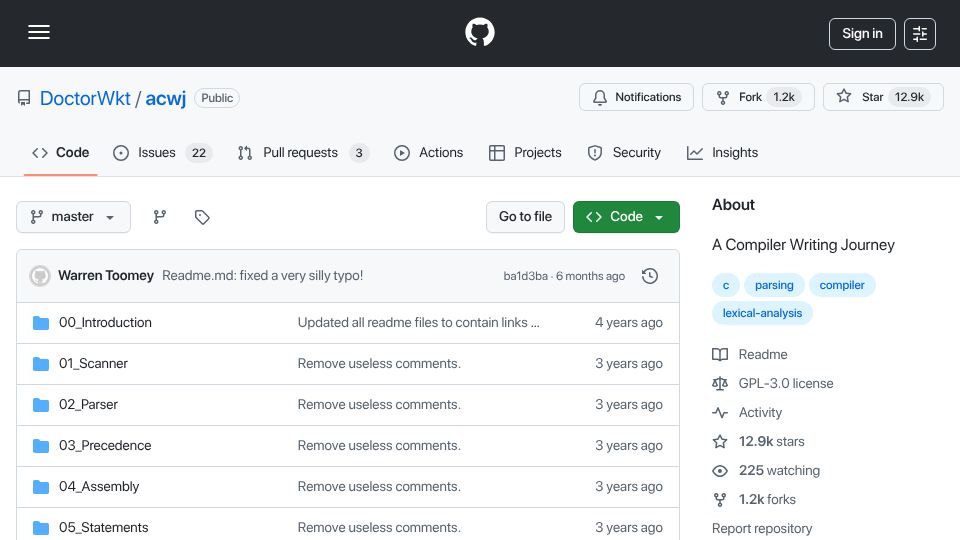Open the hamburger navigation menu

pyautogui.click(x=39, y=32)
